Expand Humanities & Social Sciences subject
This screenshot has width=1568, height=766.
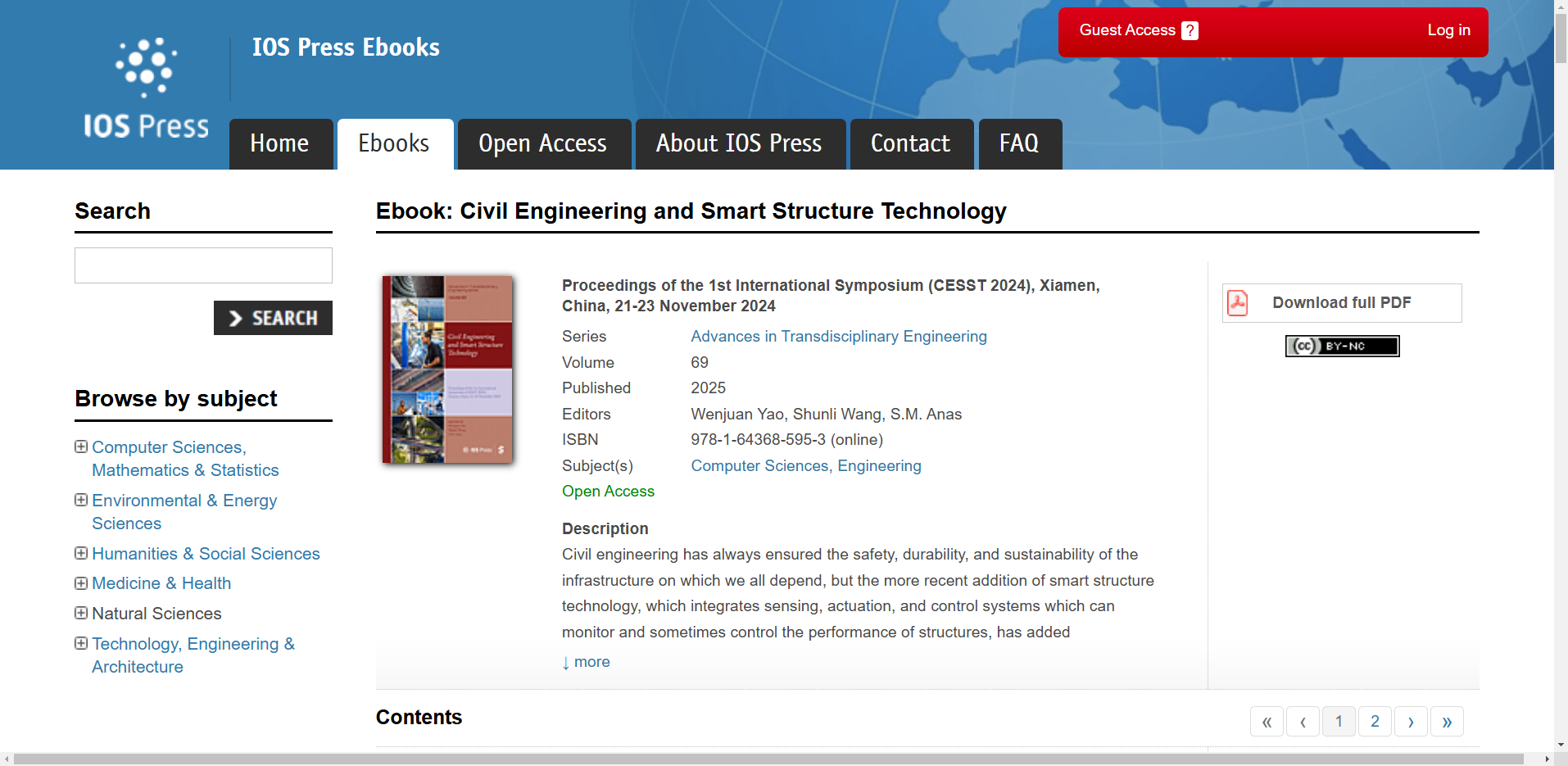(x=81, y=553)
